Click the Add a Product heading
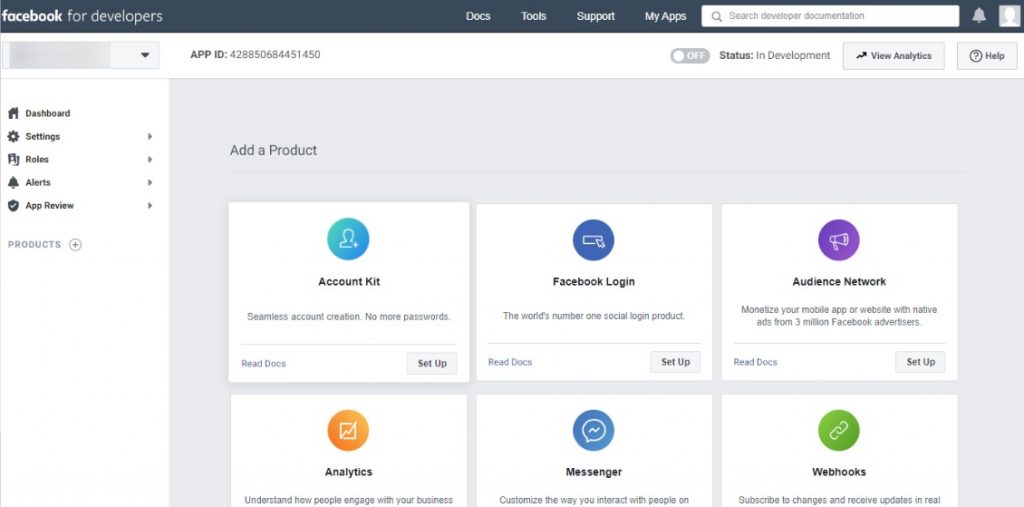Screen dimensions: 1024x507 (x=273, y=150)
